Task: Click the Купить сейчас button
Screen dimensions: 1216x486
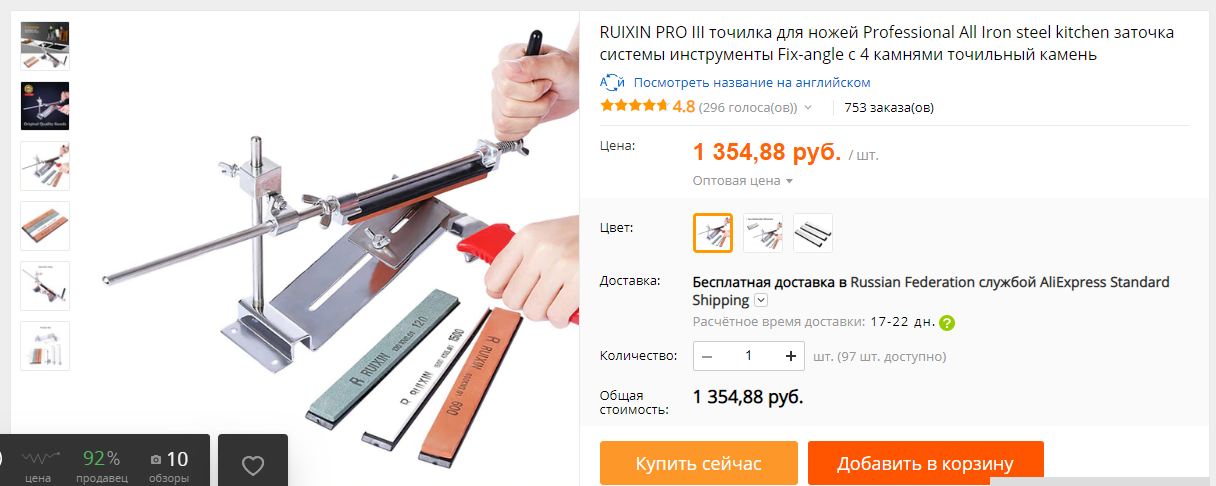Action: coord(699,463)
